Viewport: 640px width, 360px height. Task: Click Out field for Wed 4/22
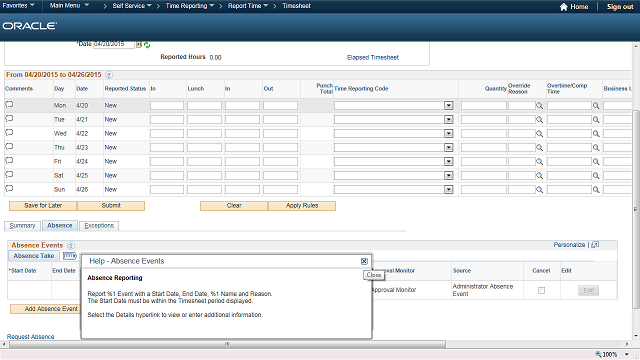pyautogui.click(x=280, y=133)
